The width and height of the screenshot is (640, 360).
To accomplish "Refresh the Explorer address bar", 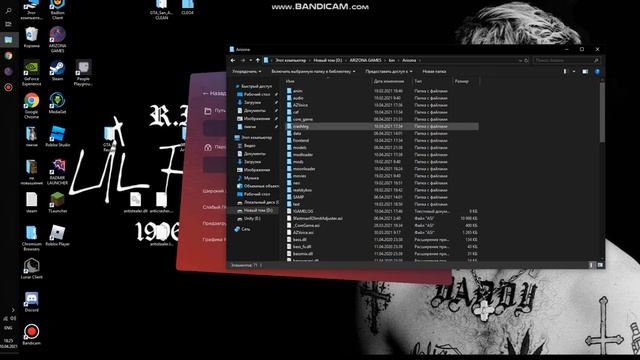I will (x=526, y=60).
